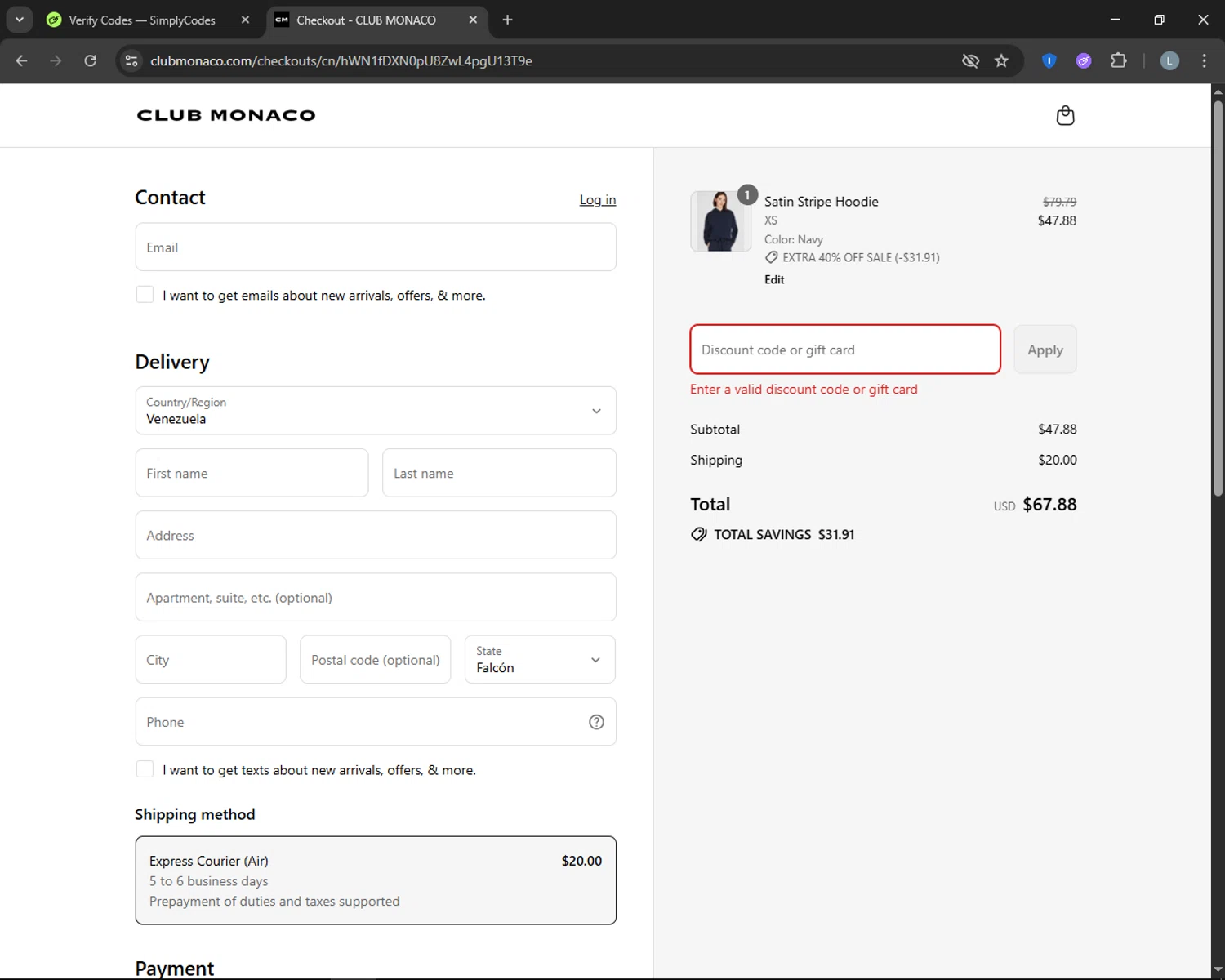This screenshot has width=1225, height=980.
Task: Click the site information icon in address bar
Action: 131,60
